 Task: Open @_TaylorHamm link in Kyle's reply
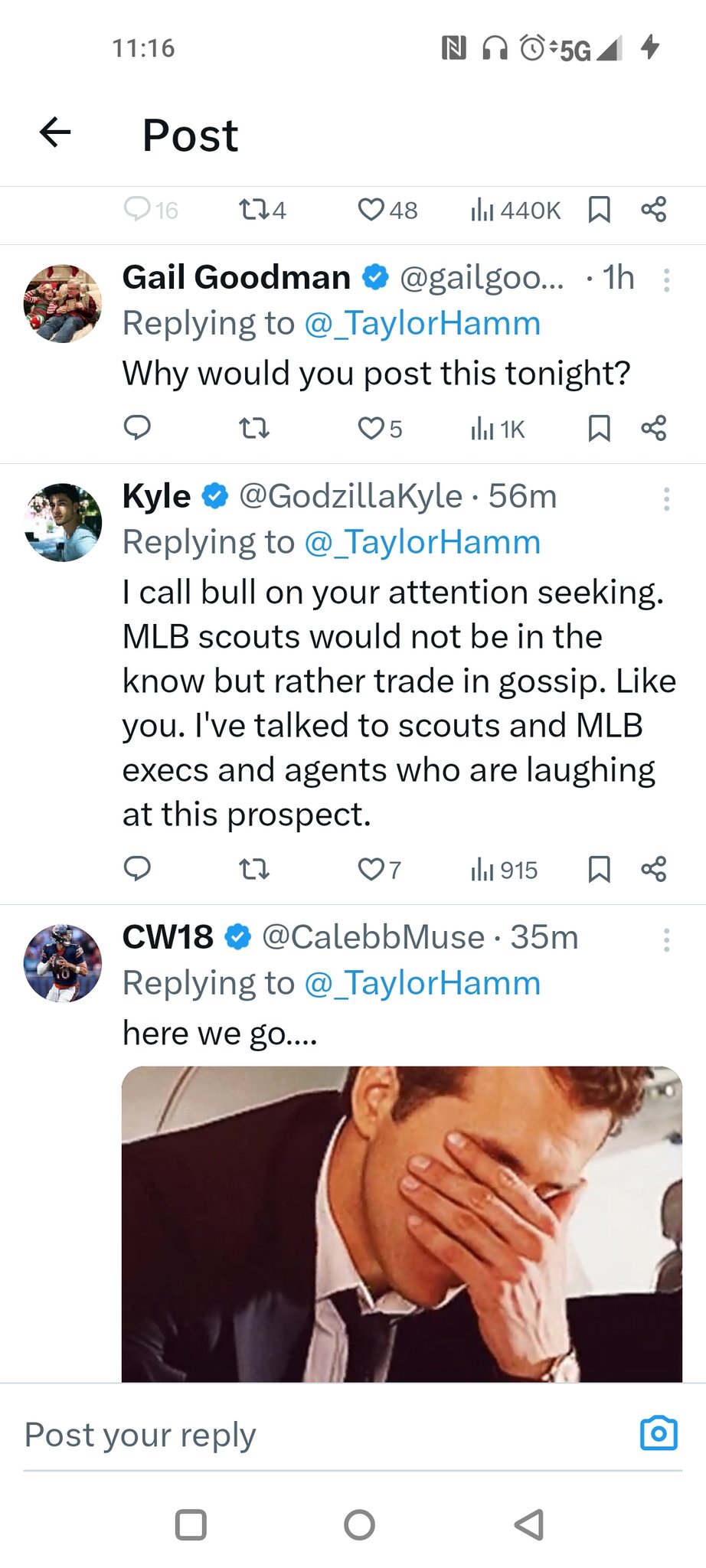(x=423, y=542)
